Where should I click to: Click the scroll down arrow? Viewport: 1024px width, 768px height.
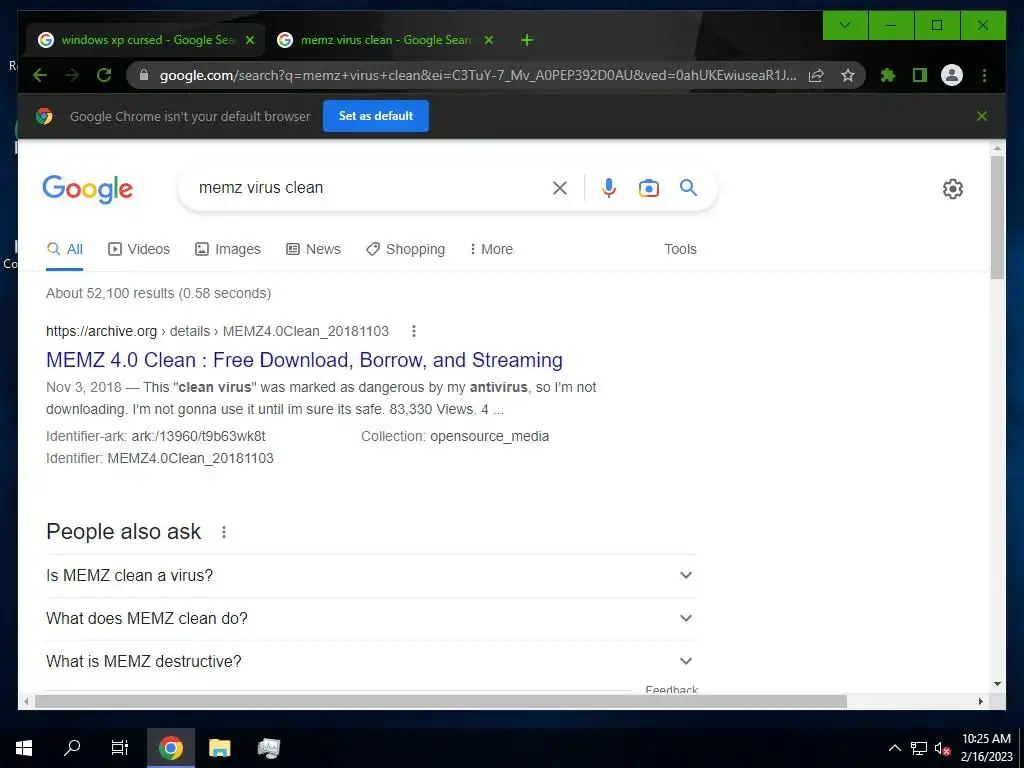[x=997, y=684]
